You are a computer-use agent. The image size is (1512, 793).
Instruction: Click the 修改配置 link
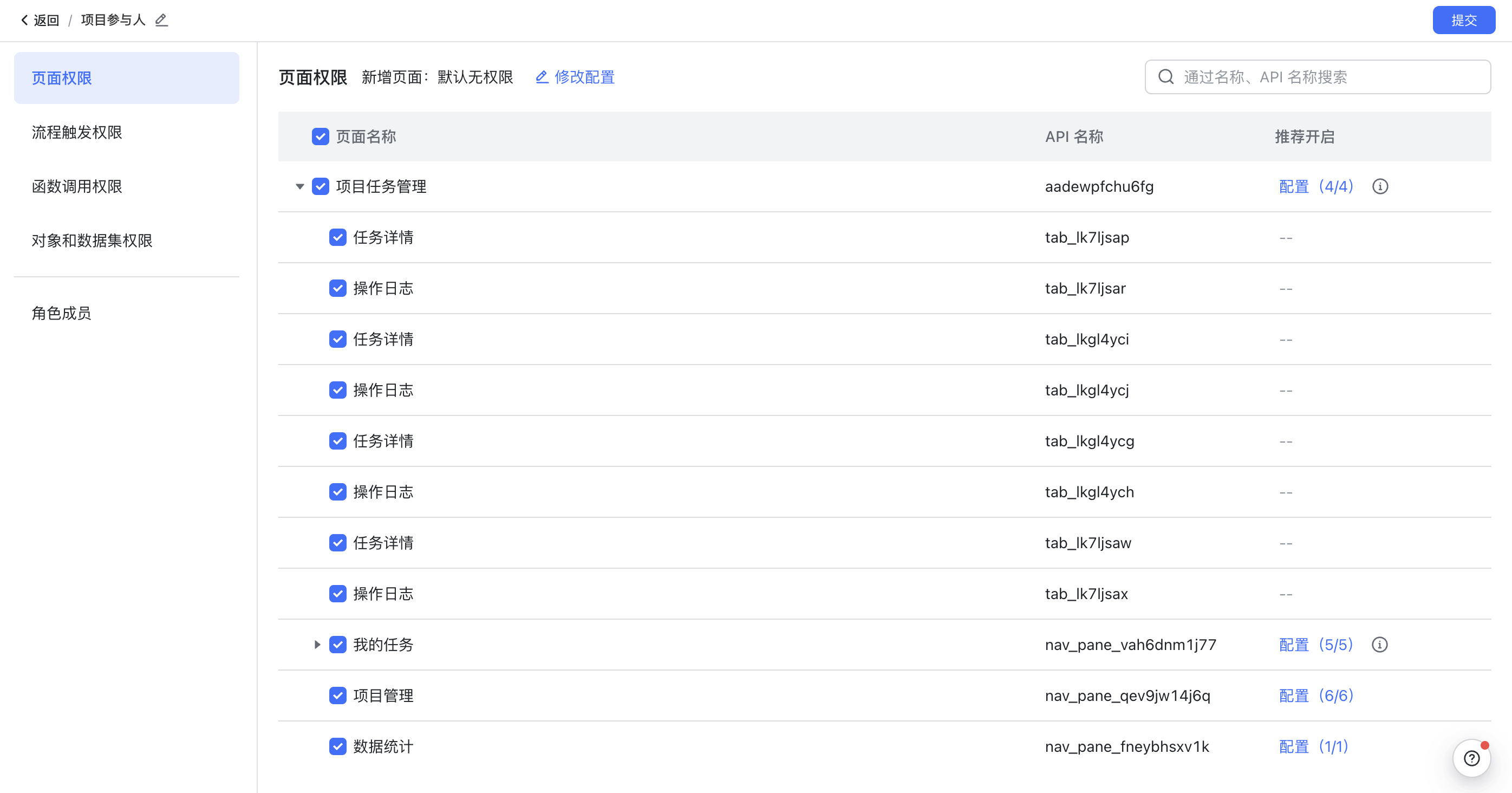click(x=575, y=77)
